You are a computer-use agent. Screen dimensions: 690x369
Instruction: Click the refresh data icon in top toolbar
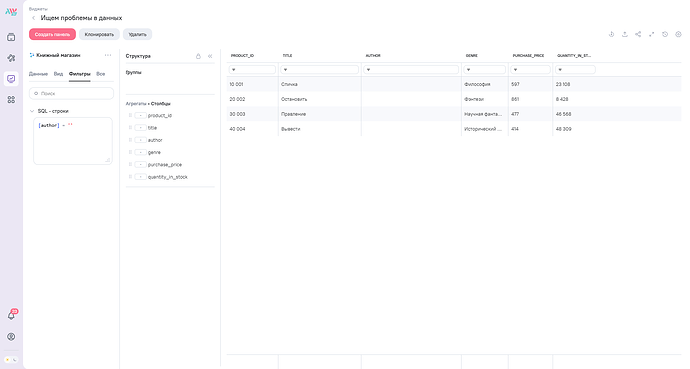pos(611,34)
